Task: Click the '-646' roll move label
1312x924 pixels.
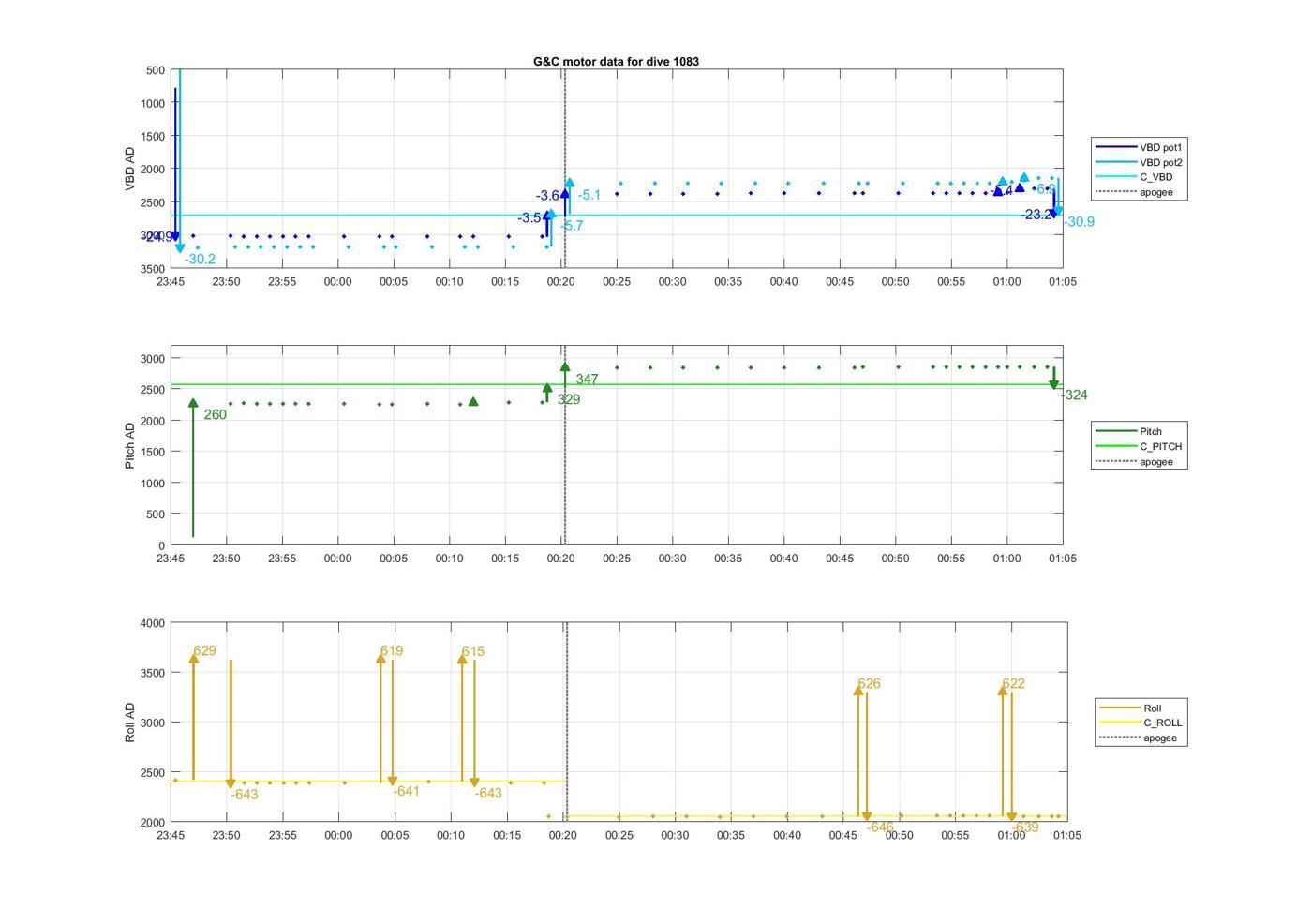Action: tap(881, 828)
